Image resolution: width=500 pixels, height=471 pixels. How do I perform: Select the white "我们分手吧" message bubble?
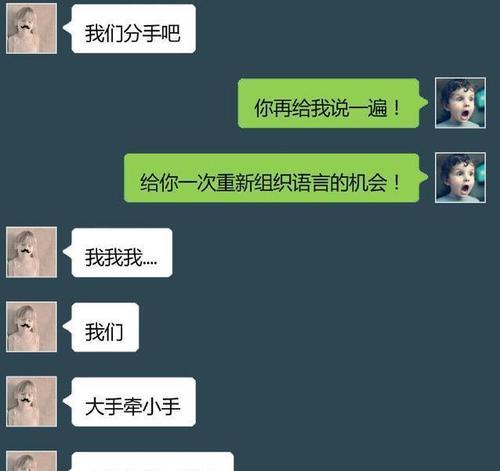(x=133, y=29)
